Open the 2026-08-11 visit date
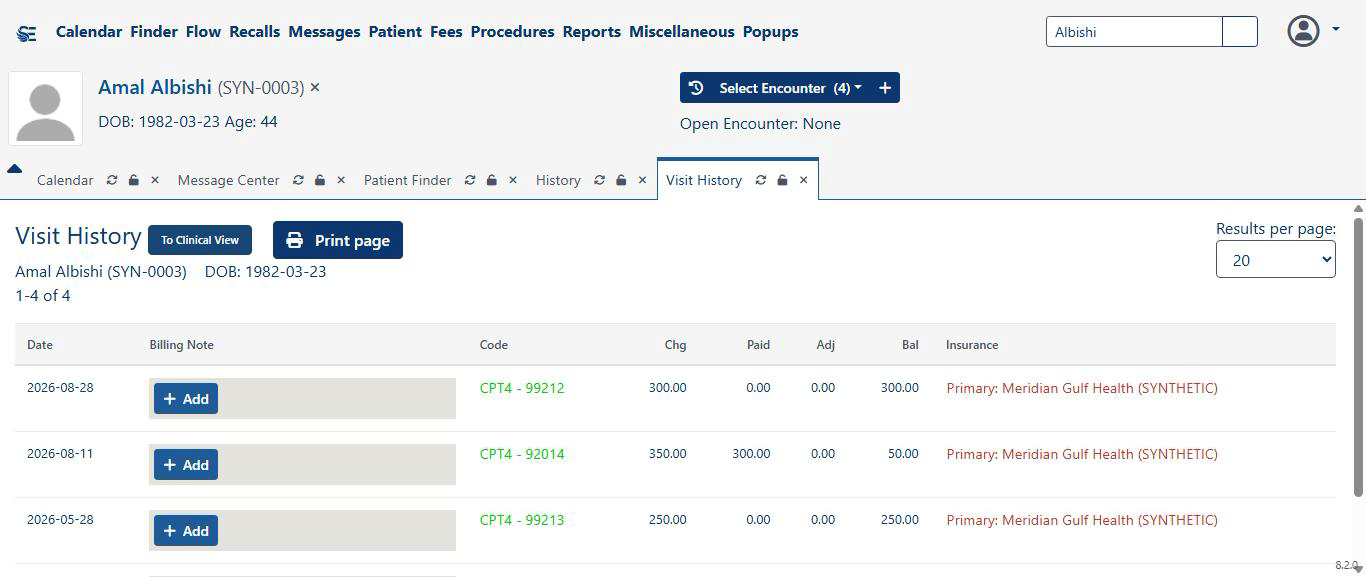This screenshot has height=577, width=1366. (x=60, y=454)
